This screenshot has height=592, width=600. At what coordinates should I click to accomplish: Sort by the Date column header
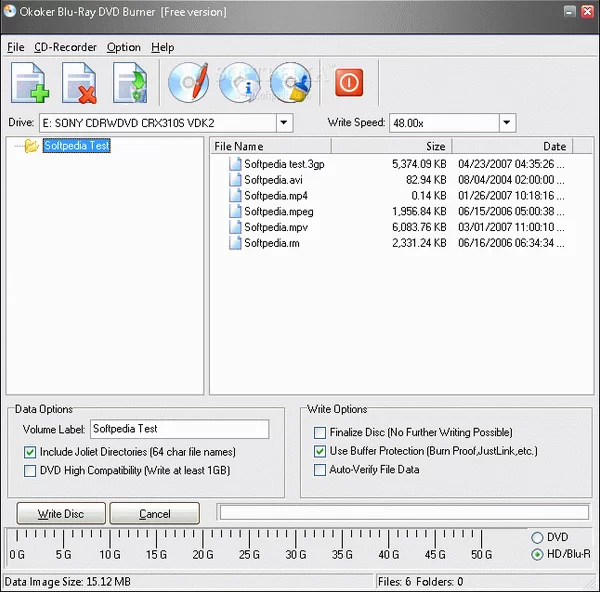[x=512, y=147]
